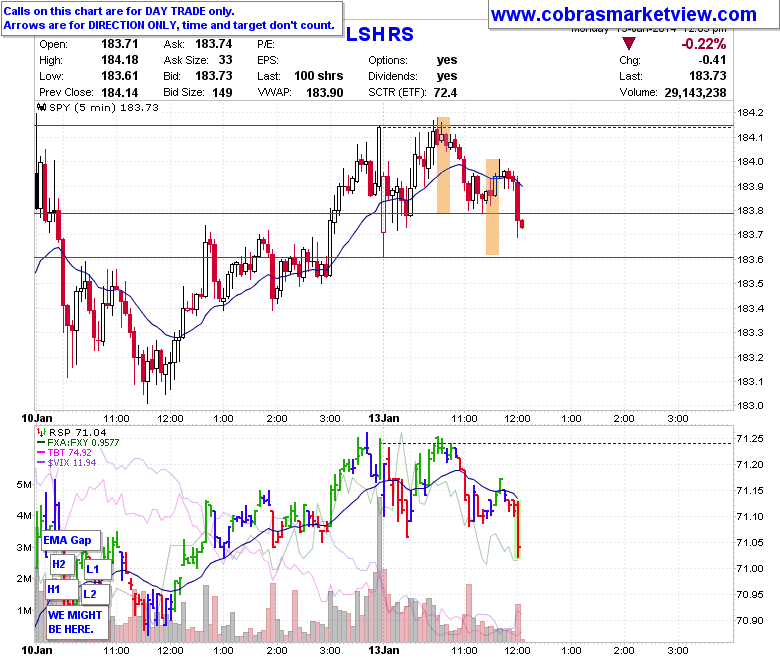780x659 pixels.
Task: Click the 5M volume axis label
Action: [x=24, y=485]
